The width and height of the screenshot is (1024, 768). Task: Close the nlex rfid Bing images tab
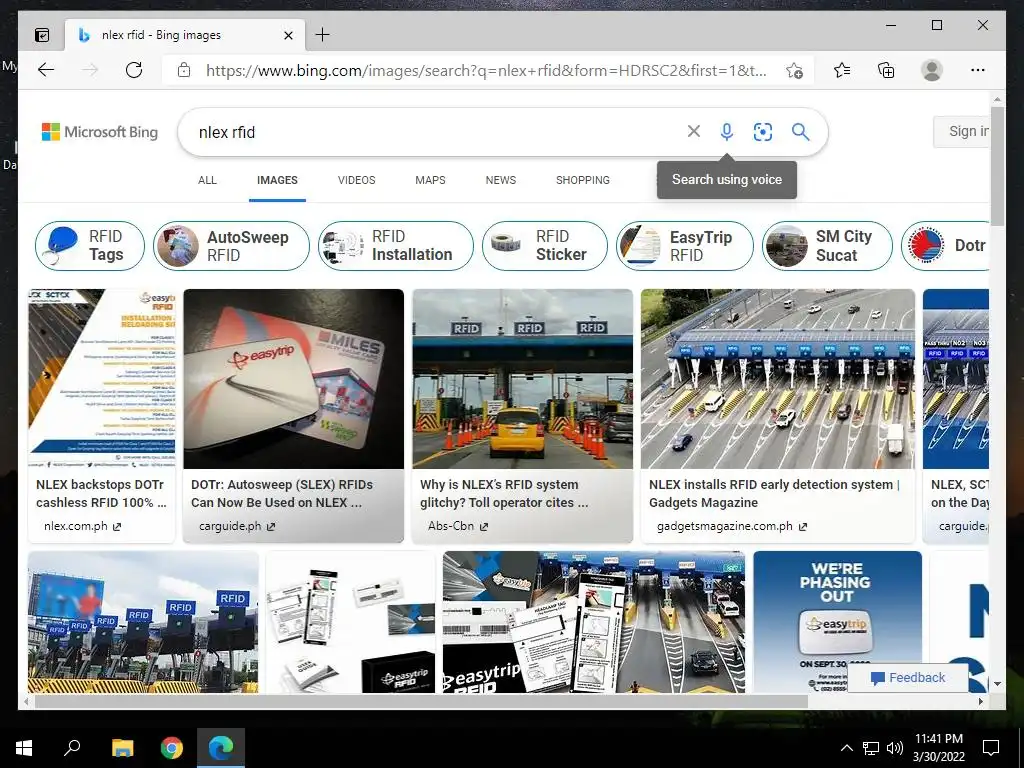288,35
